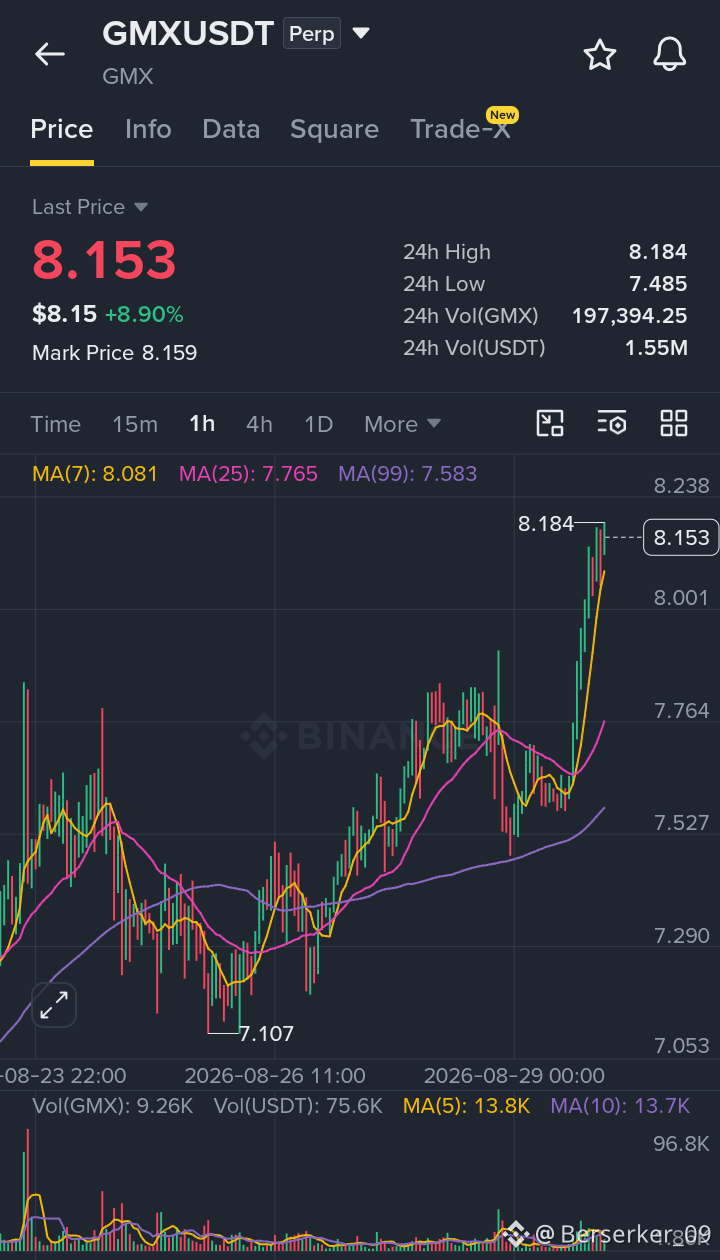Tap the 96.8K volume axis label

coord(681,1144)
